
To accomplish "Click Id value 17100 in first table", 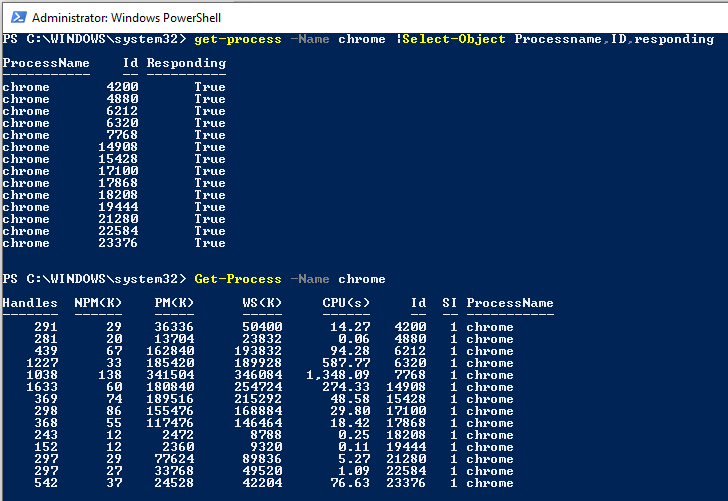I will tap(118, 171).
